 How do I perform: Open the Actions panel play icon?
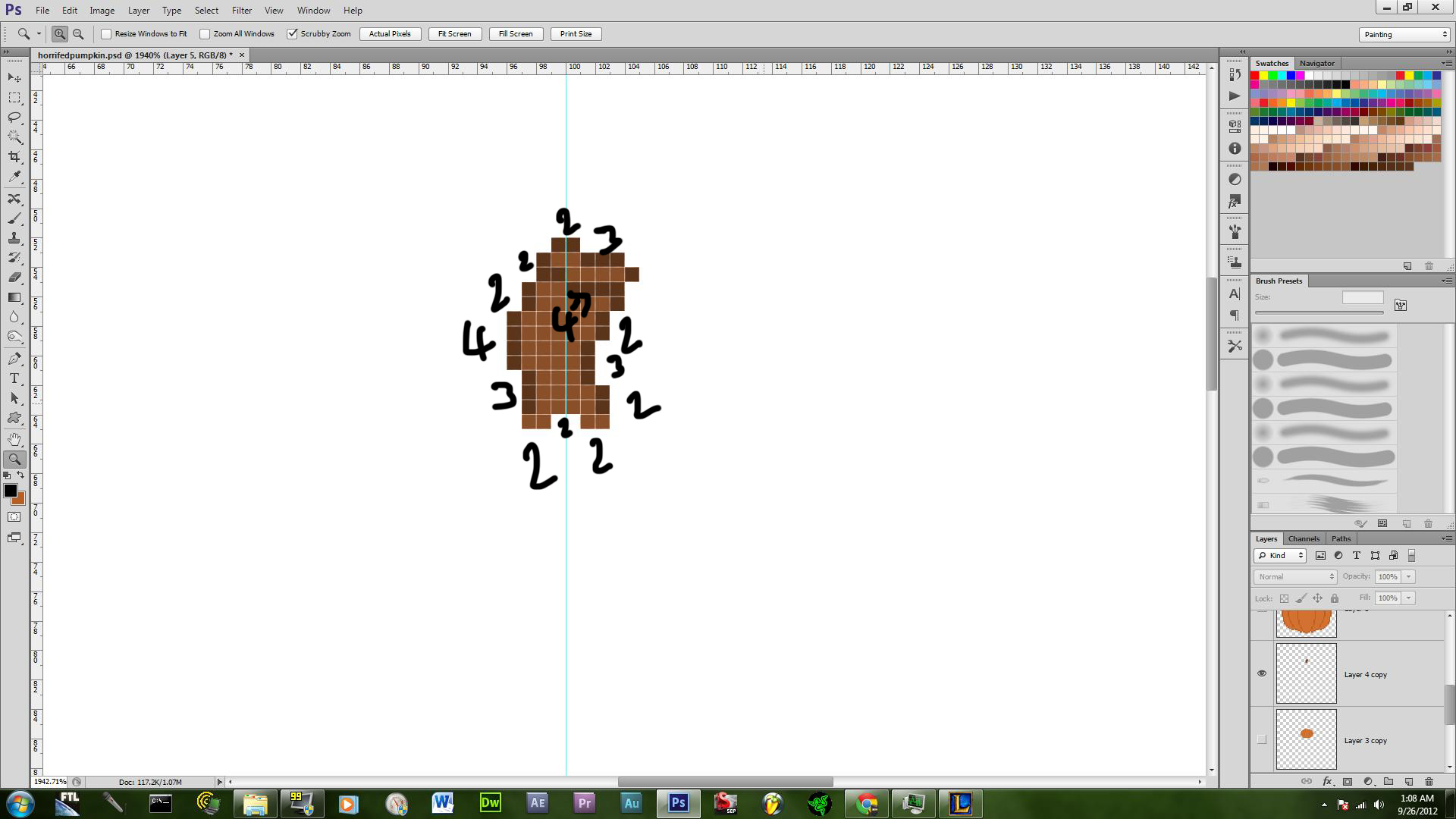(x=1235, y=96)
